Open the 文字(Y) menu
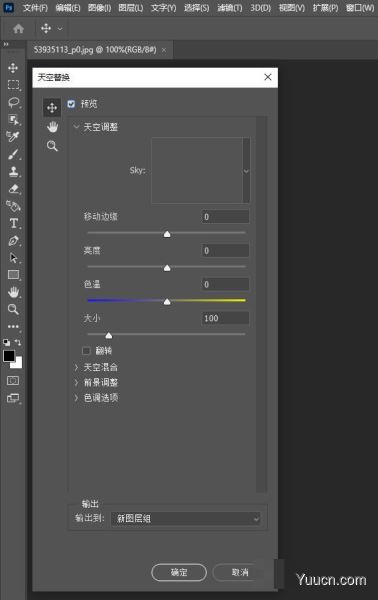This screenshot has width=378, height=600. pyautogui.click(x=163, y=8)
